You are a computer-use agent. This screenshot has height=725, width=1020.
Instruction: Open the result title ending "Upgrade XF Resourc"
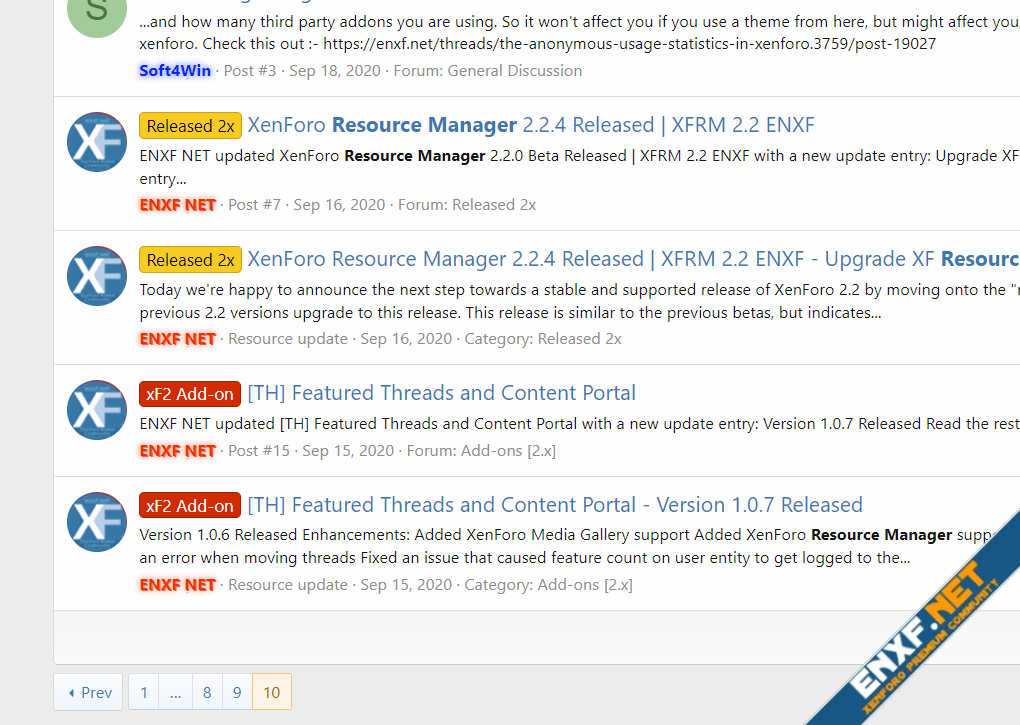(634, 259)
